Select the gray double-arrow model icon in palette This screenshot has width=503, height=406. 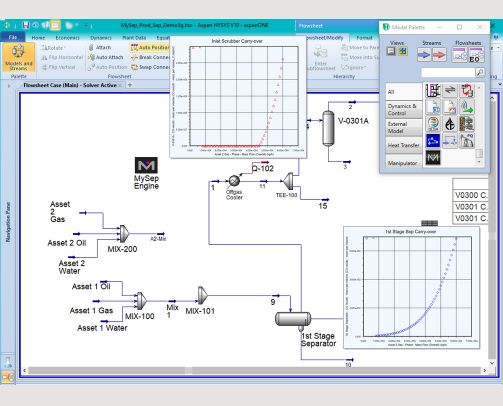click(450, 91)
